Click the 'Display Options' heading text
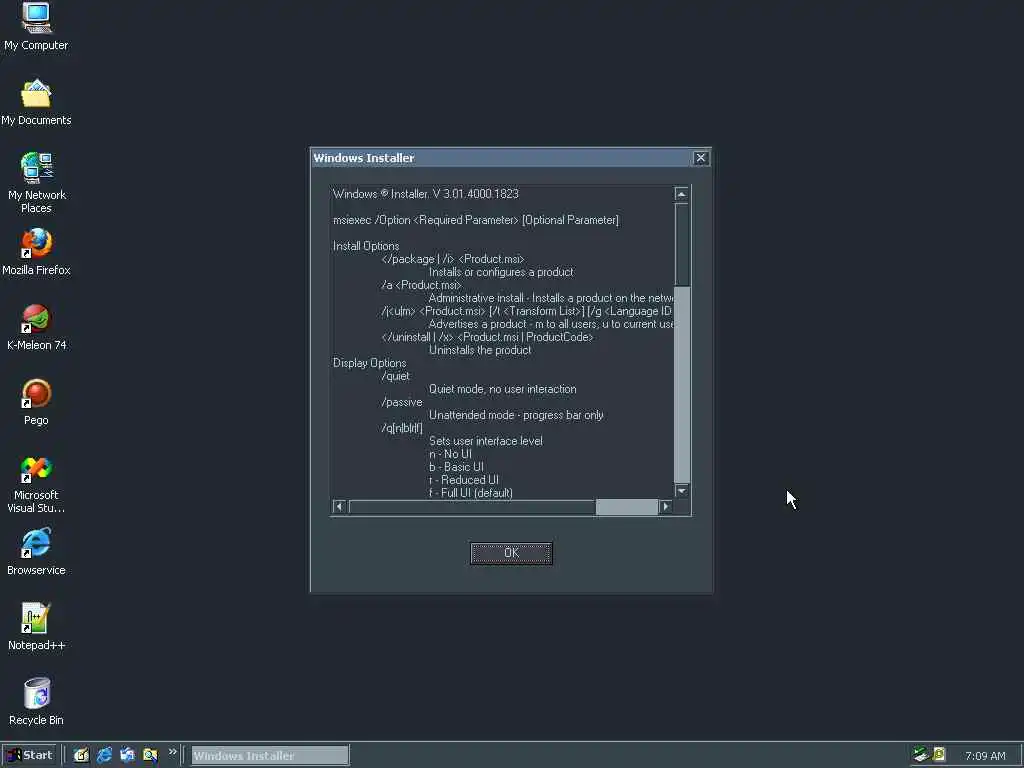The image size is (1024, 768). click(x=370, y=363)
